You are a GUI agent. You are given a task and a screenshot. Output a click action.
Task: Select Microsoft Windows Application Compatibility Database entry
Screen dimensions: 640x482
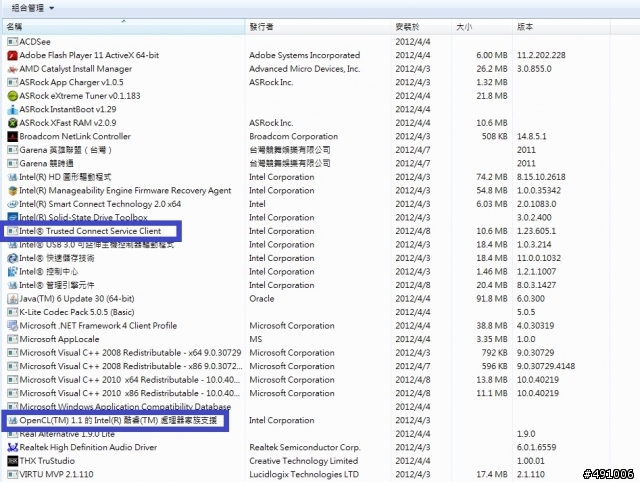click(x=125, y=406)
